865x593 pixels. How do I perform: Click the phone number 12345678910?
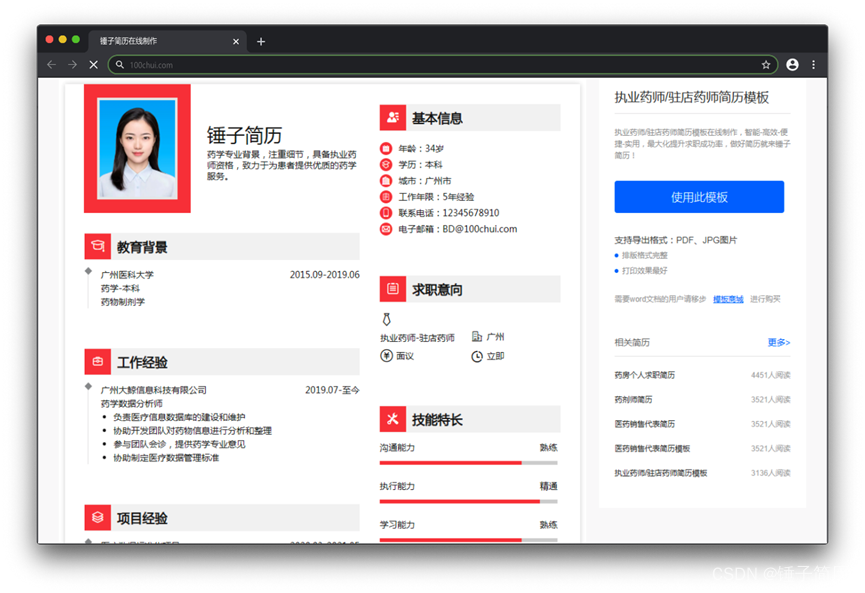(471, 213)
